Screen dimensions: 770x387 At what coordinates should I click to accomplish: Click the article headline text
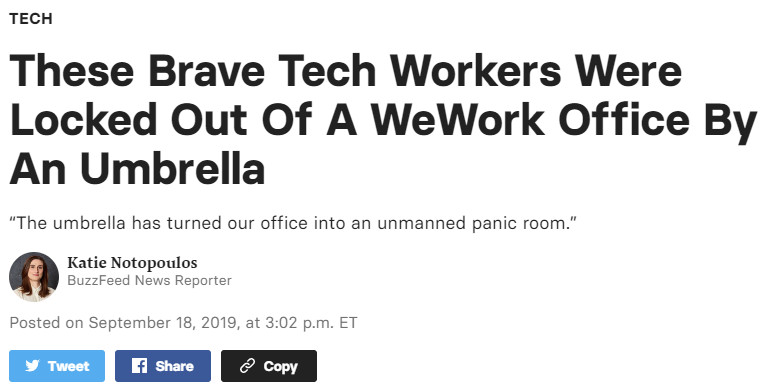pos(383,119)
